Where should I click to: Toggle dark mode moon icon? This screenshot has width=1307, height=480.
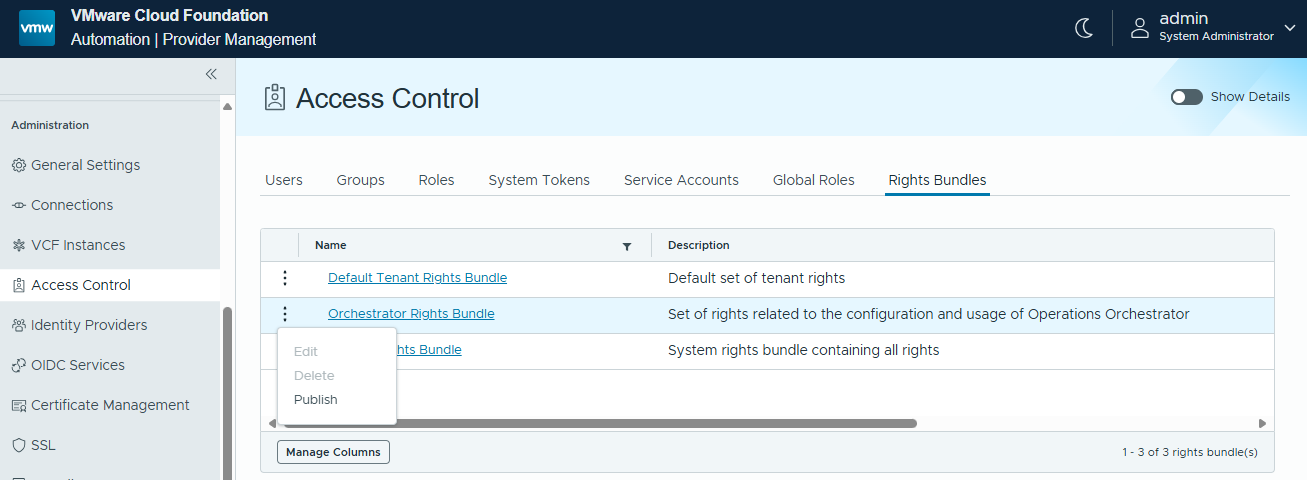(x=1084, y=28)
